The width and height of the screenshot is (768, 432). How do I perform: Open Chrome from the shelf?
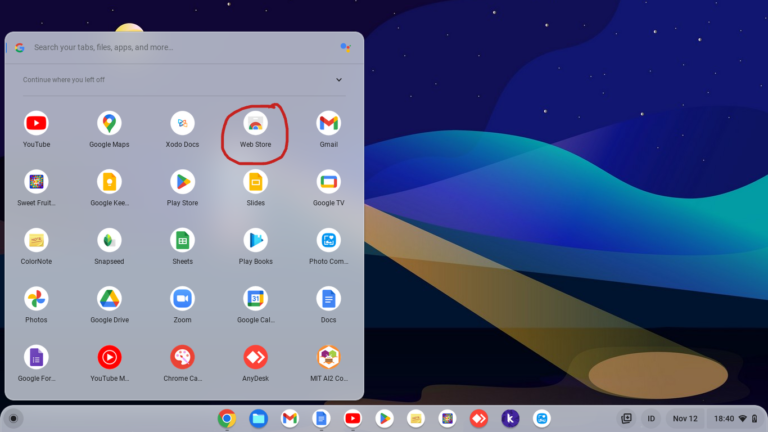(227, 418)
